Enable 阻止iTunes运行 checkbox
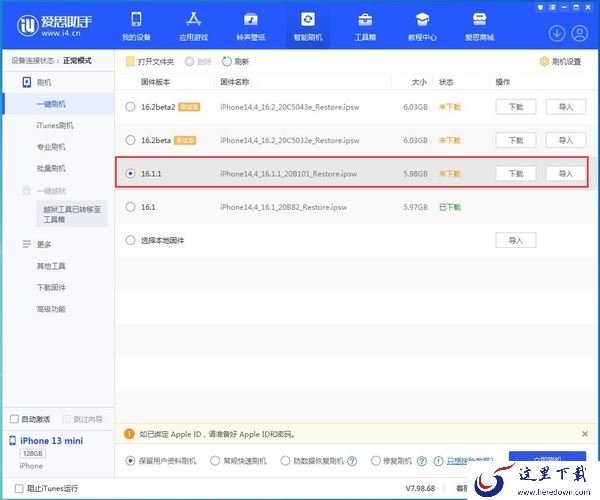Viewport: 600px width, 500px height. 19,489
